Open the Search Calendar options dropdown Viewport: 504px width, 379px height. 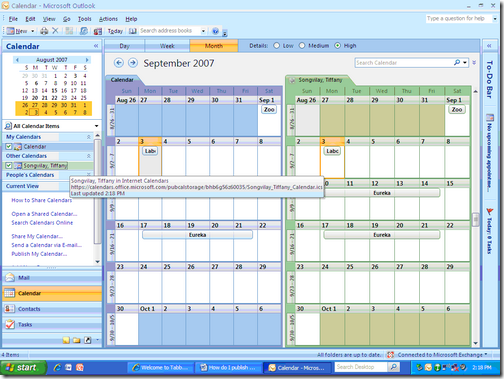coord(465,62)
